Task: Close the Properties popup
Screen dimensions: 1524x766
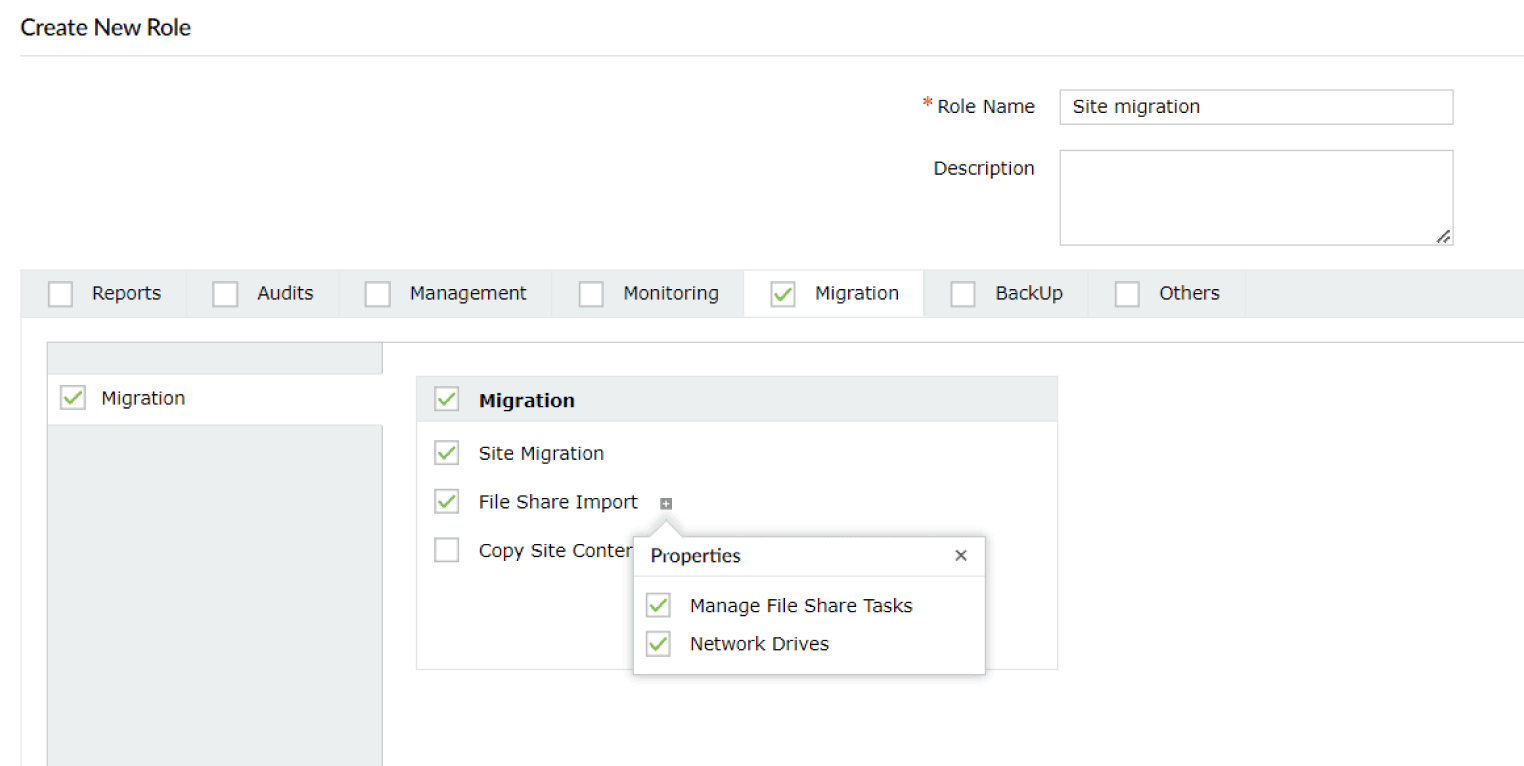Action: tap(961, 556)
